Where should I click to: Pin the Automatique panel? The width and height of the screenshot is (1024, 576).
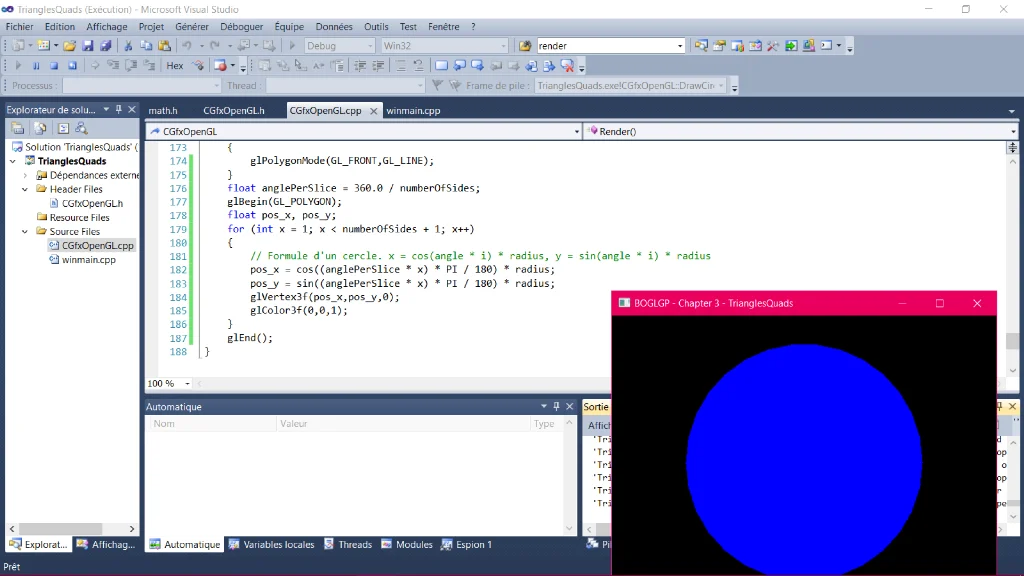coord(556,406)
